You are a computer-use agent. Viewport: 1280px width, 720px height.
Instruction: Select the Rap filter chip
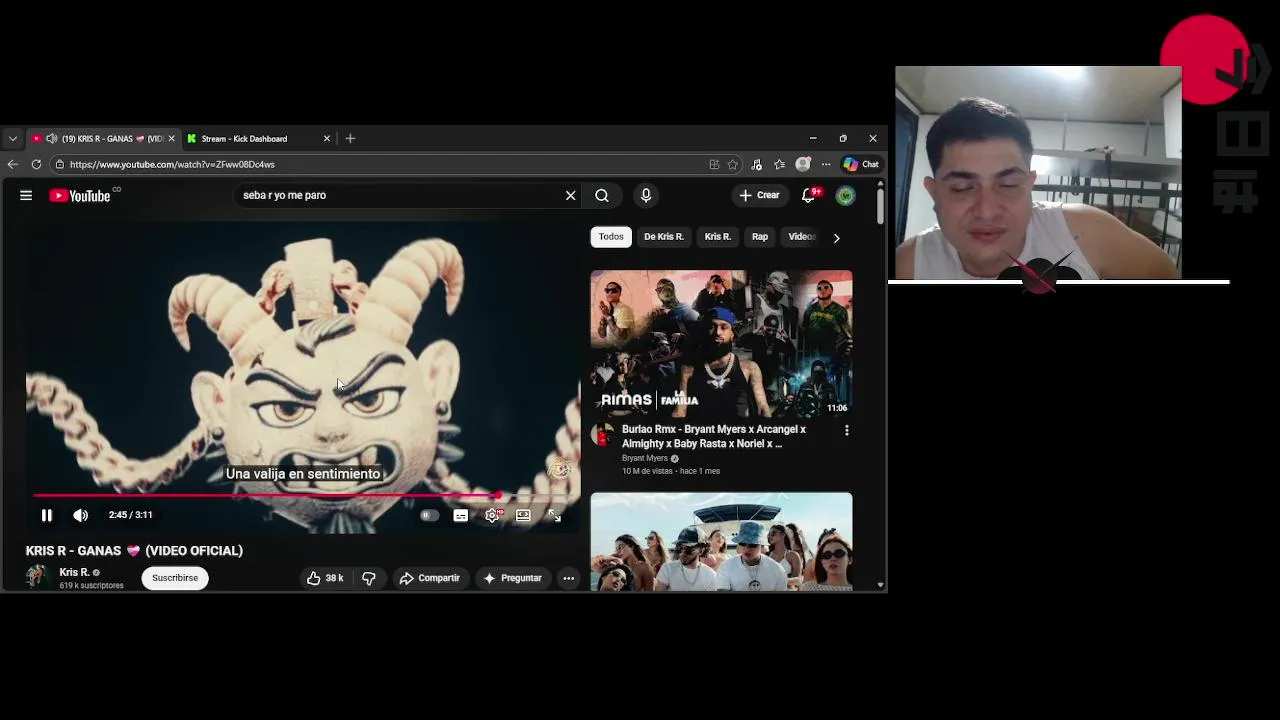[760, 237]
